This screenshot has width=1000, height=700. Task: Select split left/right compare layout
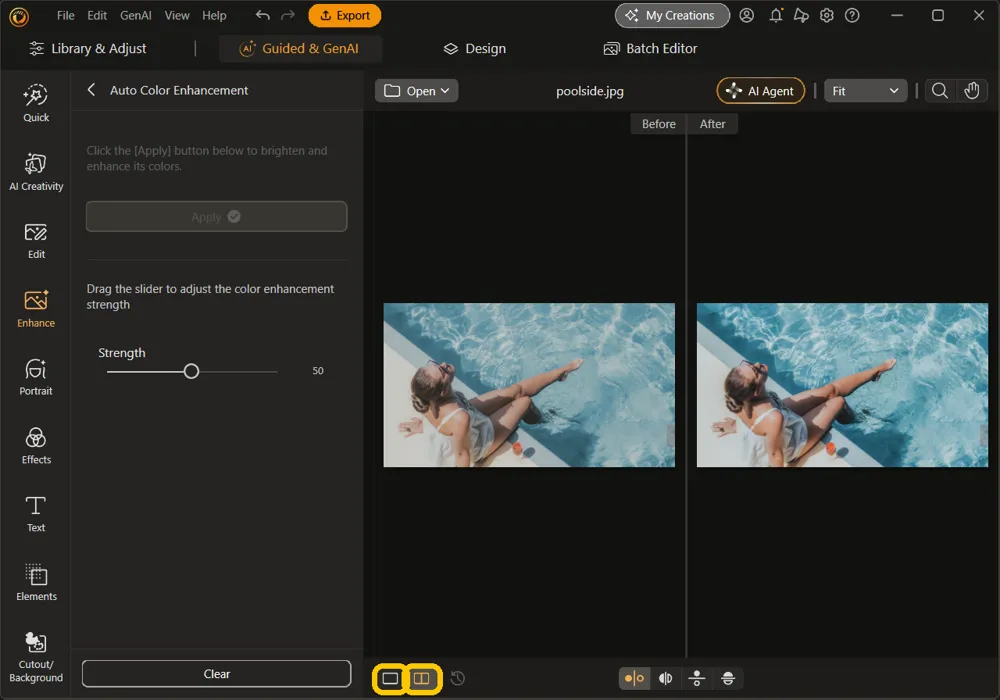click(665, 678)
